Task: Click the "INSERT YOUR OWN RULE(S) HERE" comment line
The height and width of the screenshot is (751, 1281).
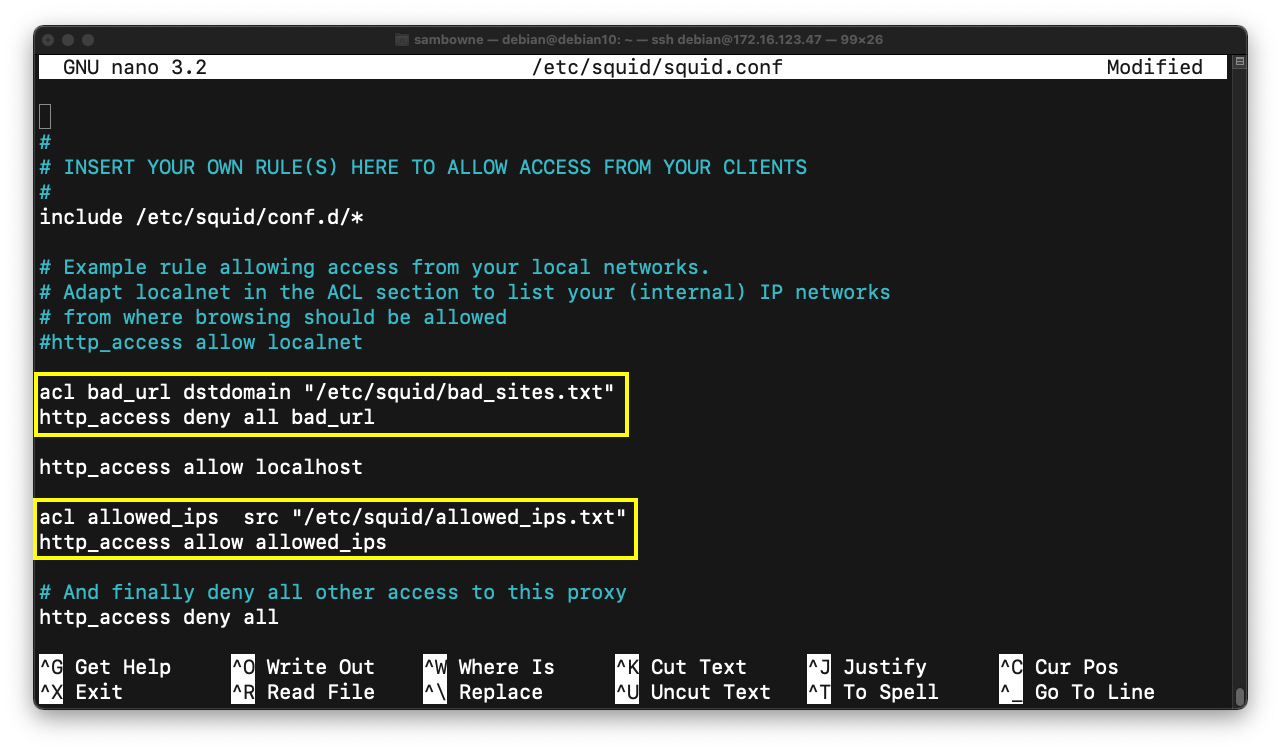Action: tap(423, 167)
